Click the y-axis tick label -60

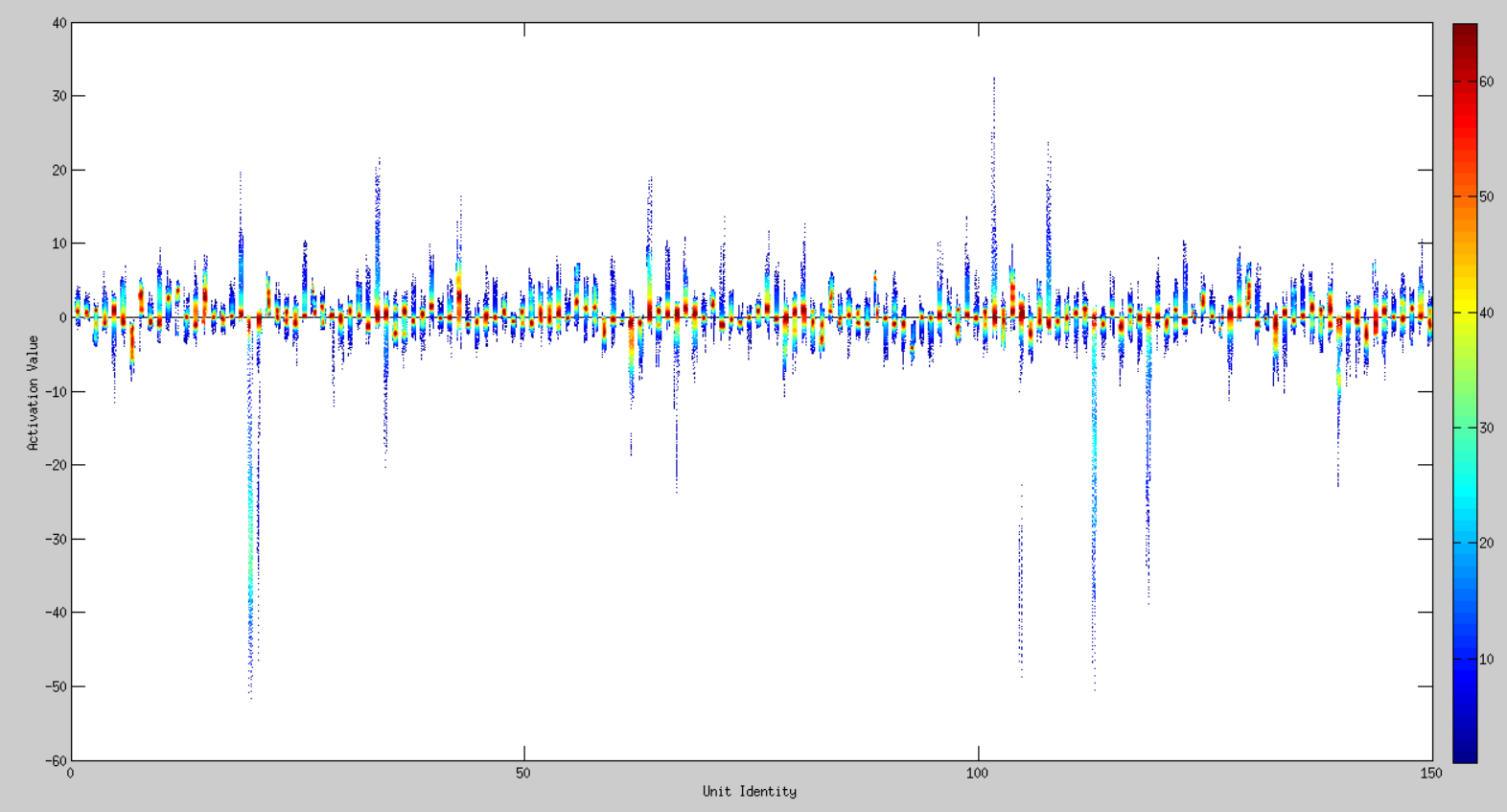tap(56, 760)
